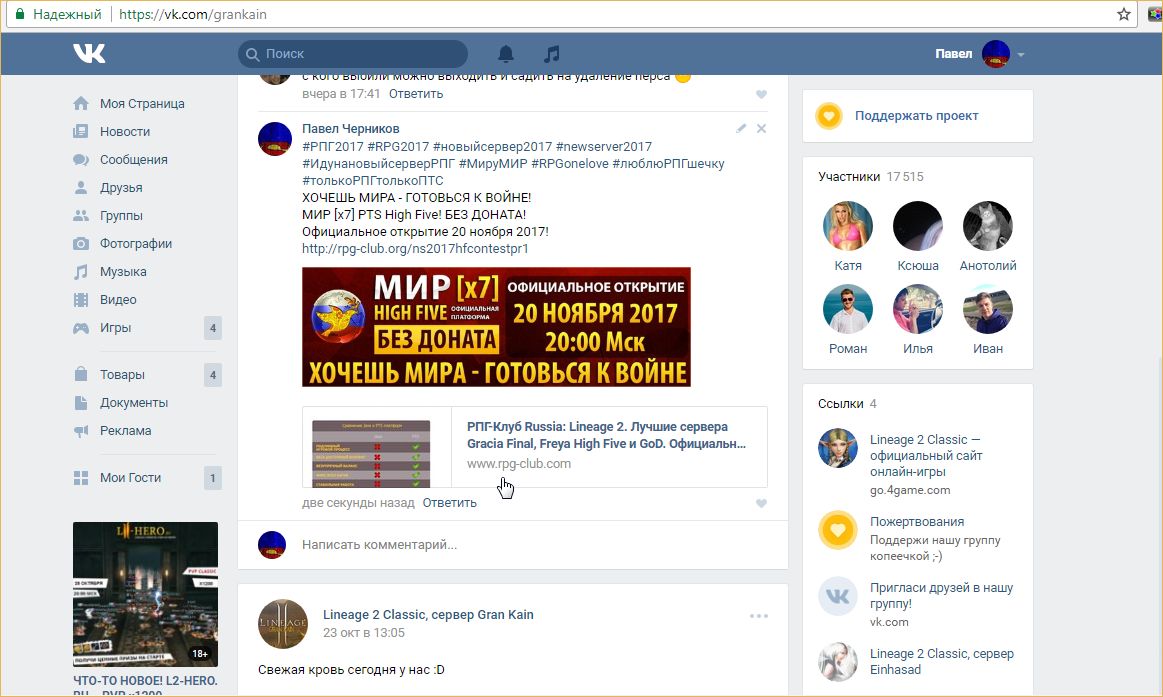Click hashtag #newserver2017
Screen dimensions: 1163x697
pyautogui.click(x=604, y=146)
